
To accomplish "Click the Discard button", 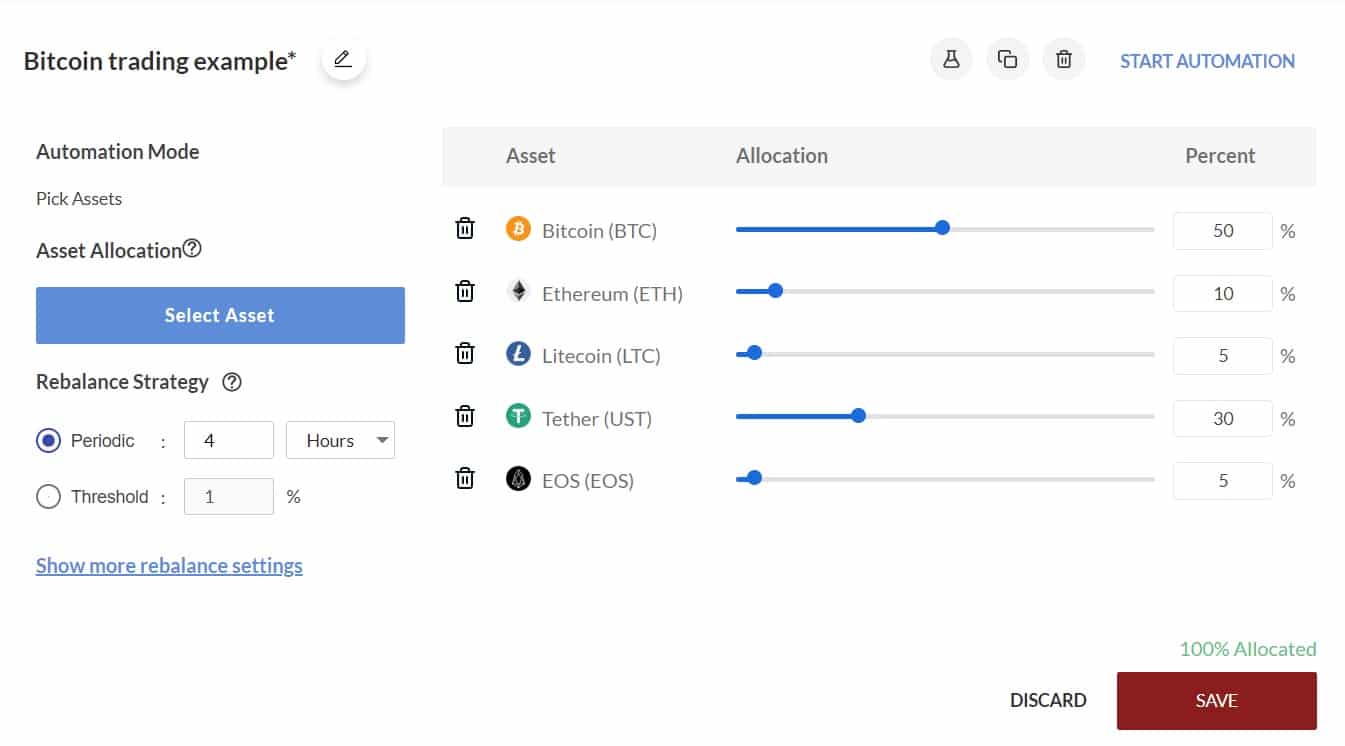I will [1048, 700].
